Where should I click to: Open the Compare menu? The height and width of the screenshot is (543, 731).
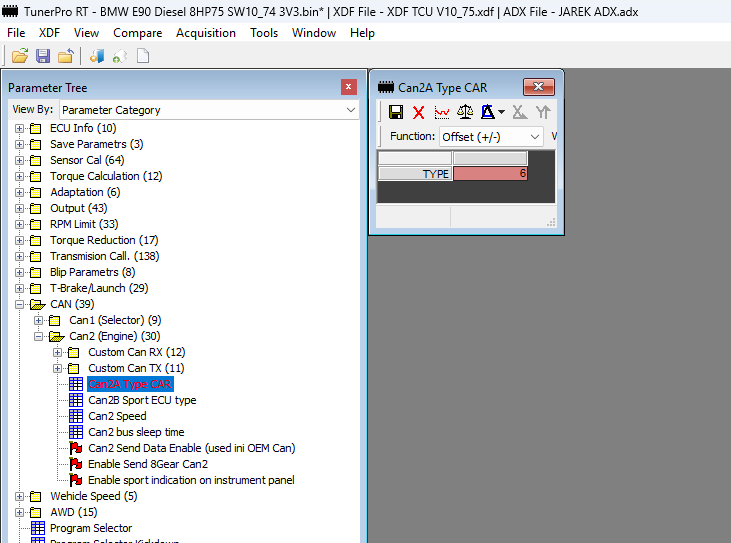[x=137, y=33]
